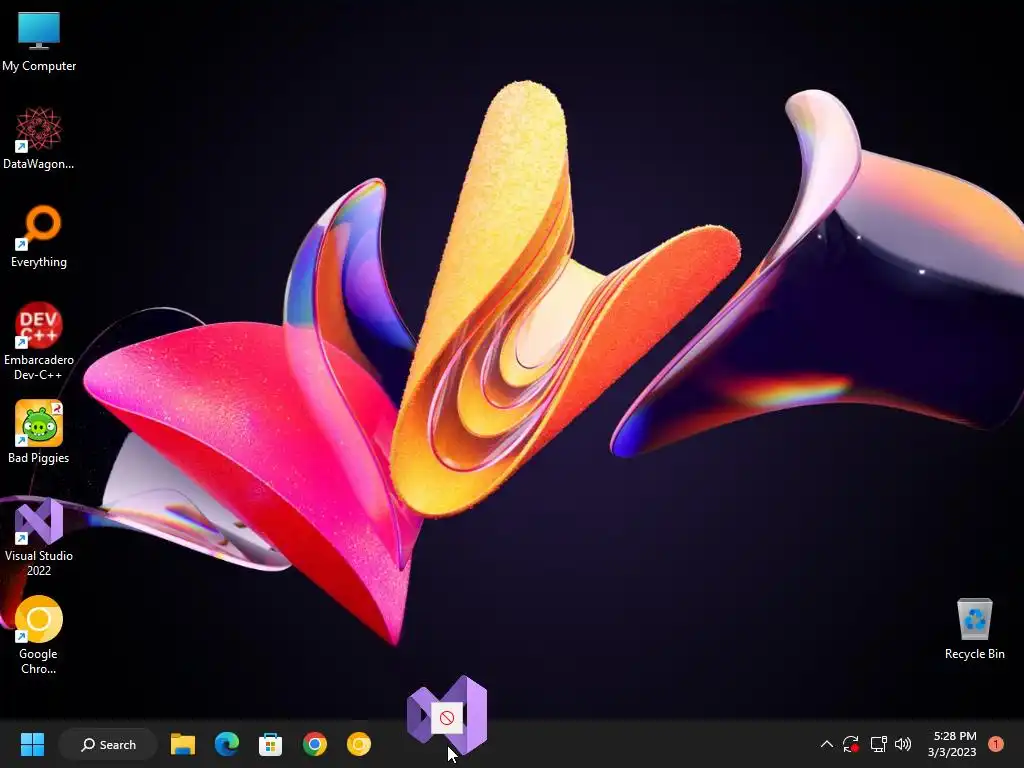Viewport: 1024px width, 768px height.
Task: Open the network tray icon
Action: coord(878,744)
